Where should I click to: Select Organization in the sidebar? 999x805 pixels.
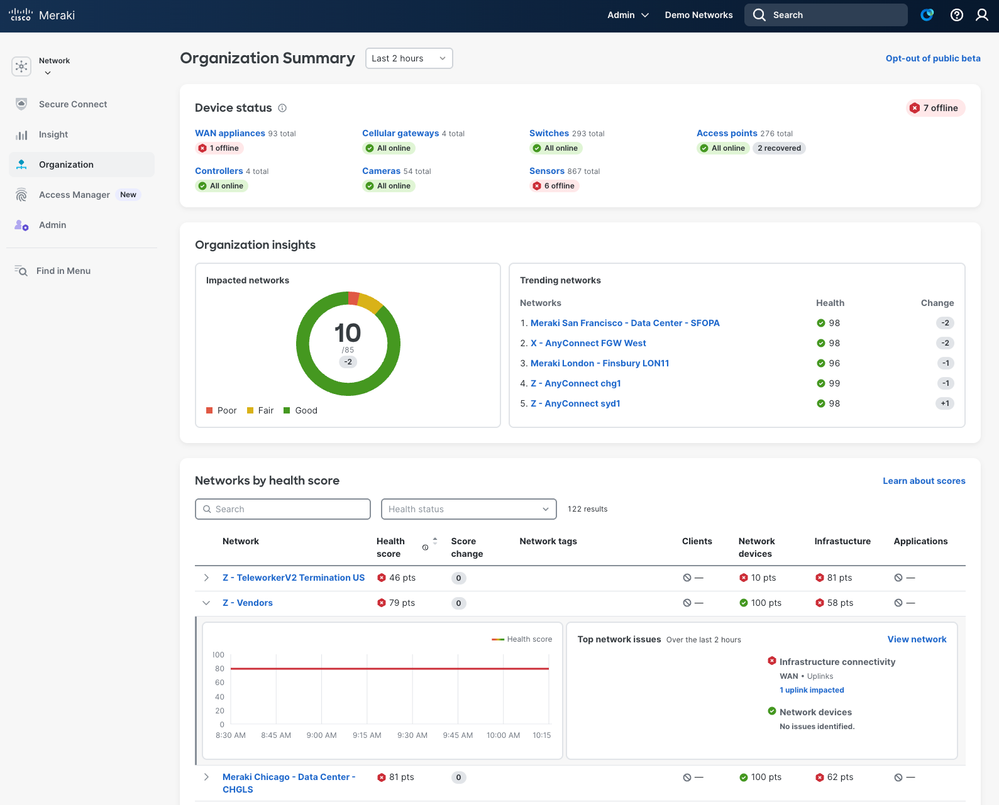[x=66, y=165]
